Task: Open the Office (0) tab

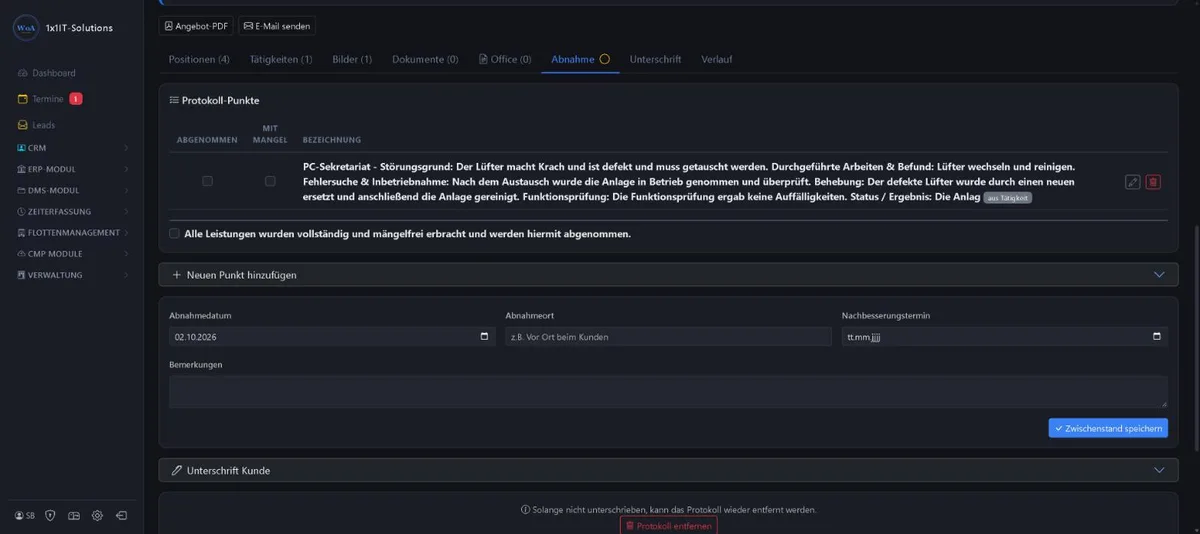Action: (x=505, y=59)
